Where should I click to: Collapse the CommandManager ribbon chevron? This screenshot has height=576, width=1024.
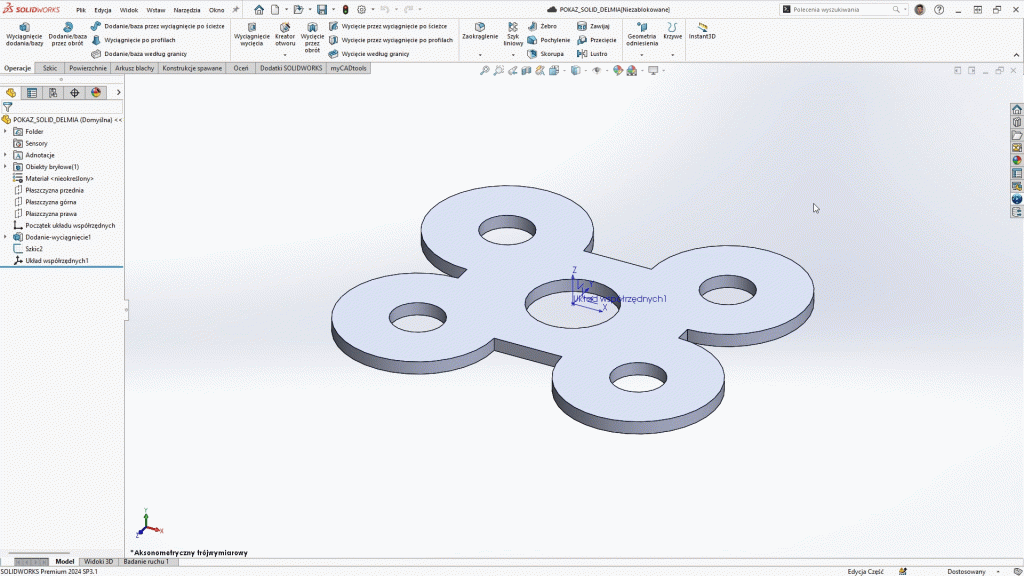pos(1016,55)
